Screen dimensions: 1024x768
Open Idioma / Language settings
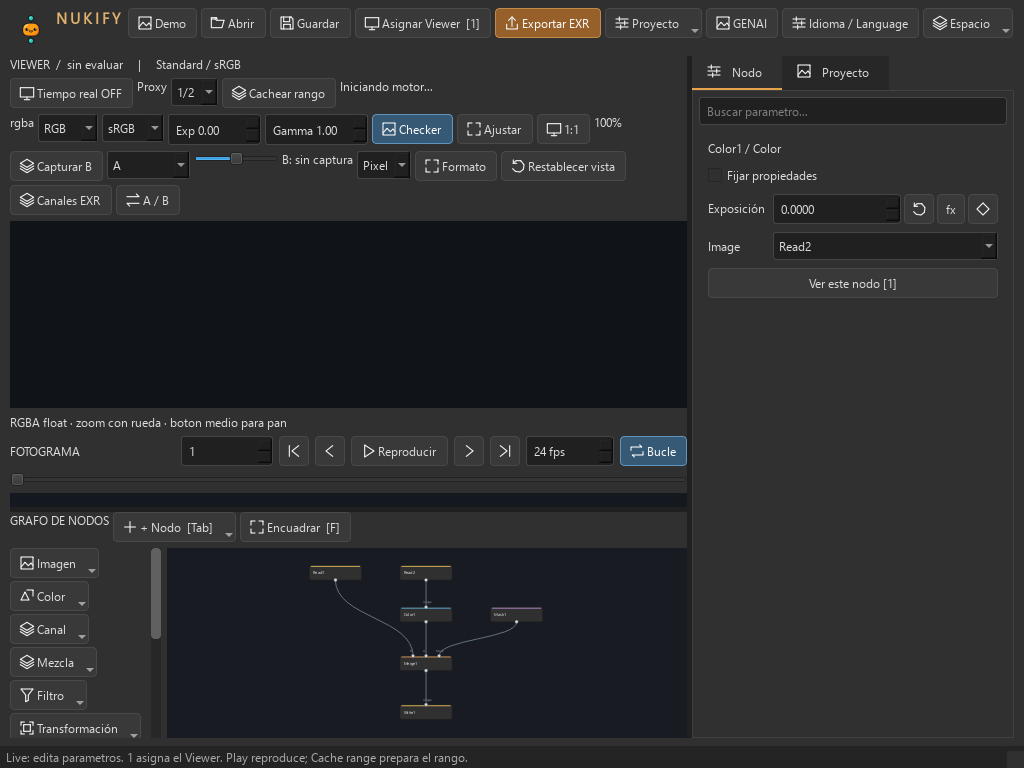click(850, 24)
